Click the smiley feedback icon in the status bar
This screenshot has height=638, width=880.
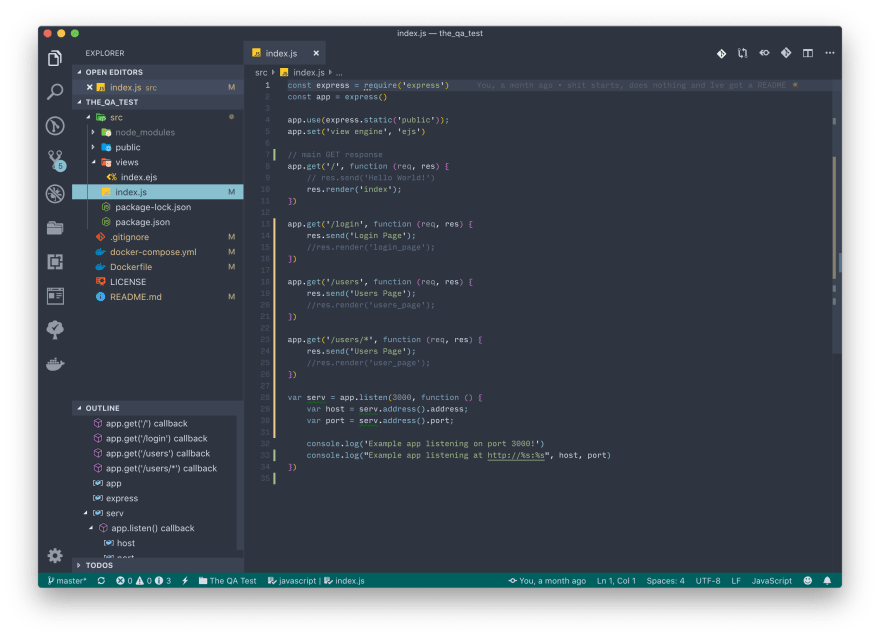pos(808,581)
